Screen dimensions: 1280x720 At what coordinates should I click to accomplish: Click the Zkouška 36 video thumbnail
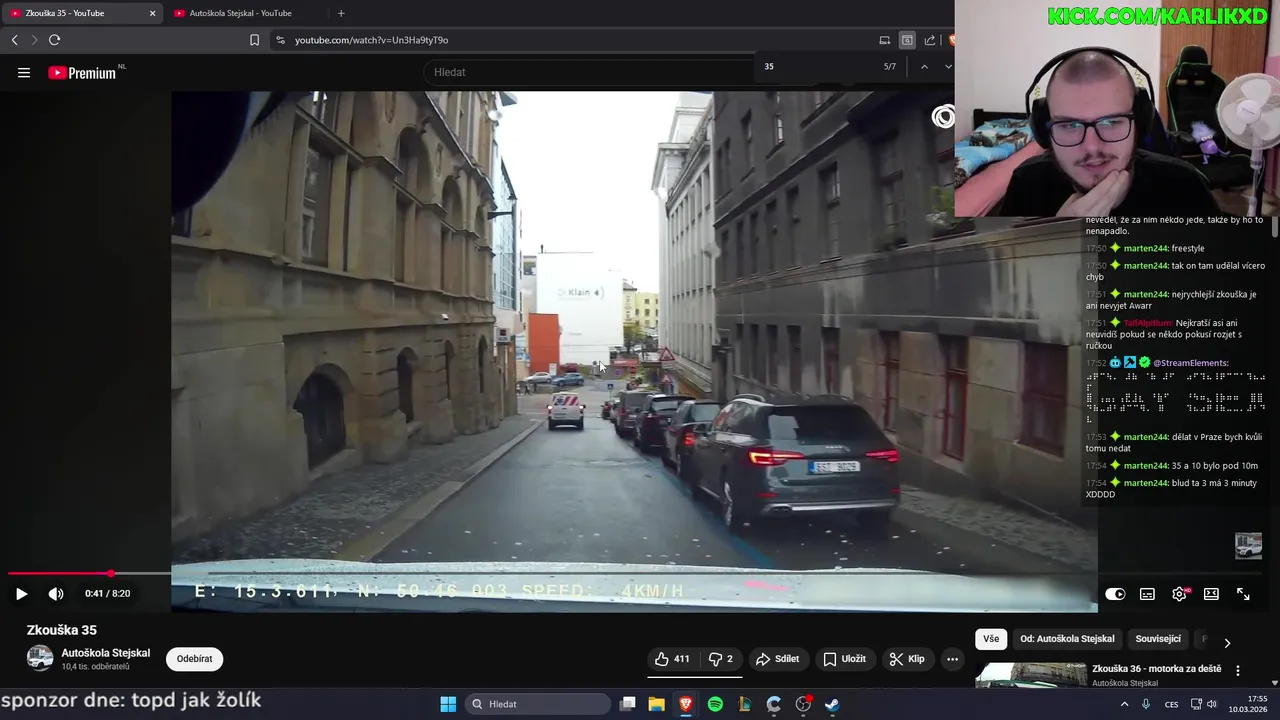coord(1031,675)
